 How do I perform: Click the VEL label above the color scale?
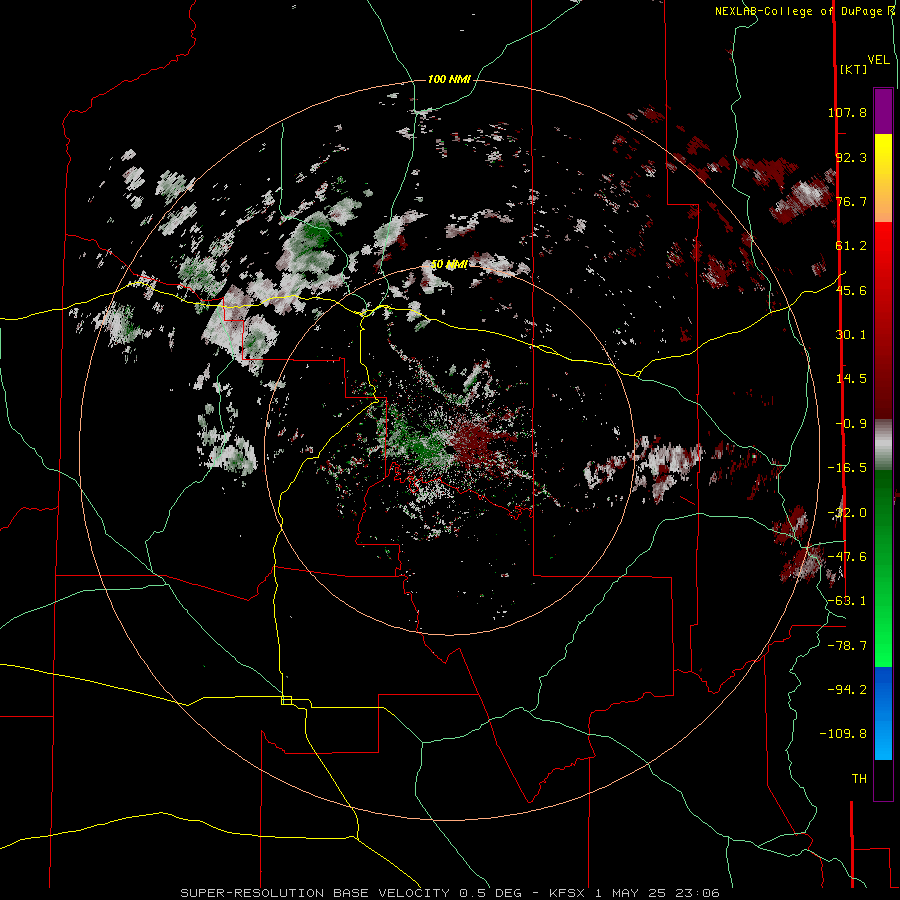tap(878, 60)
